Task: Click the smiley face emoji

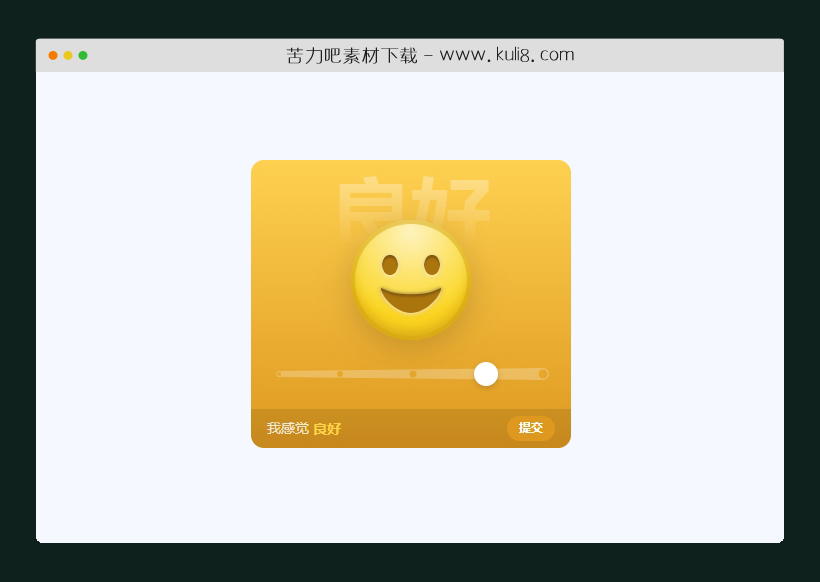Action: [410, 280]
